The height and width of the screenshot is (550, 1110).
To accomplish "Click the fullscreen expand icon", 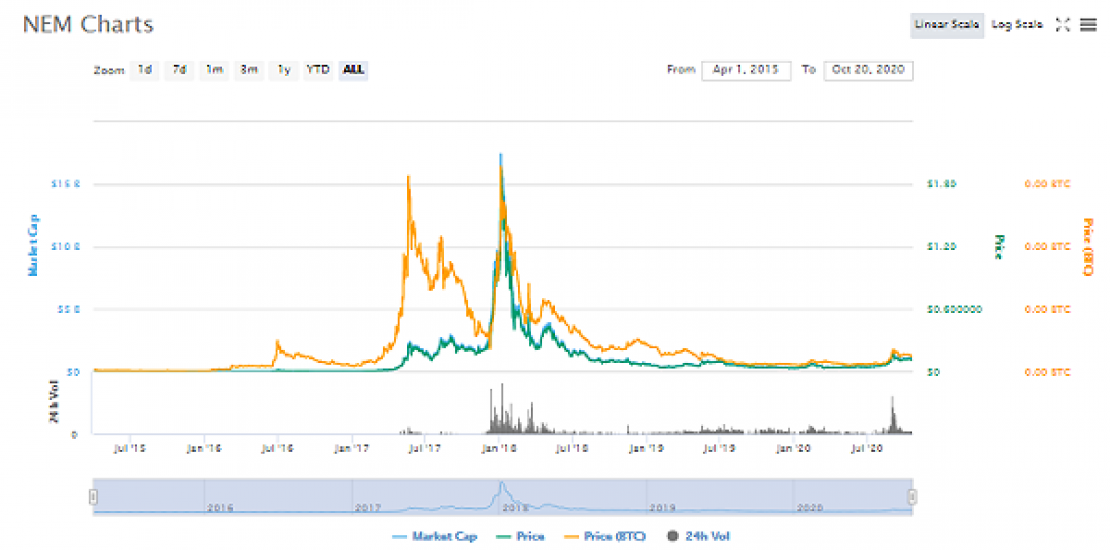I will 1064,25.
